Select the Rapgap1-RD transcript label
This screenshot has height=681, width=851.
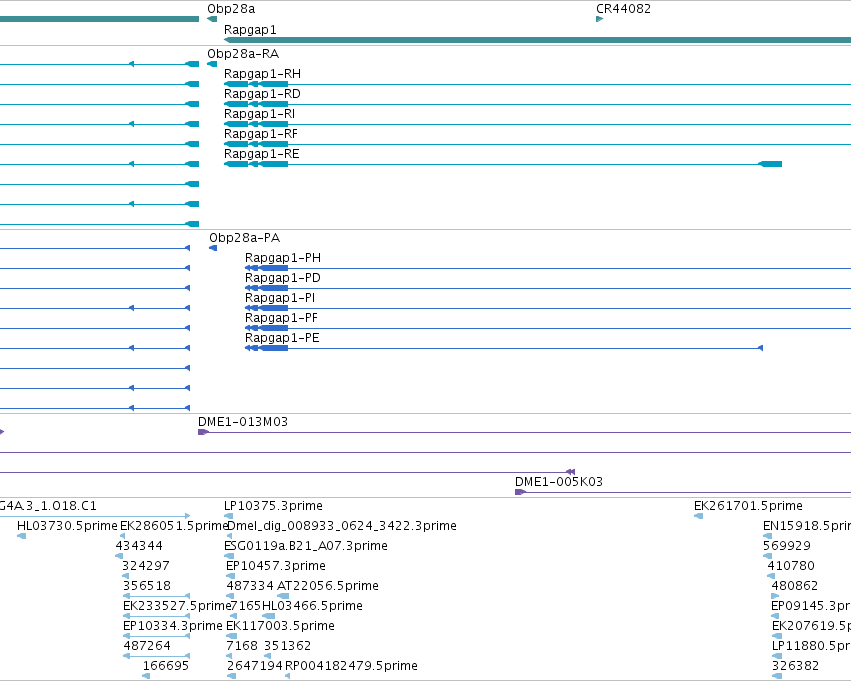pos(262,94)
